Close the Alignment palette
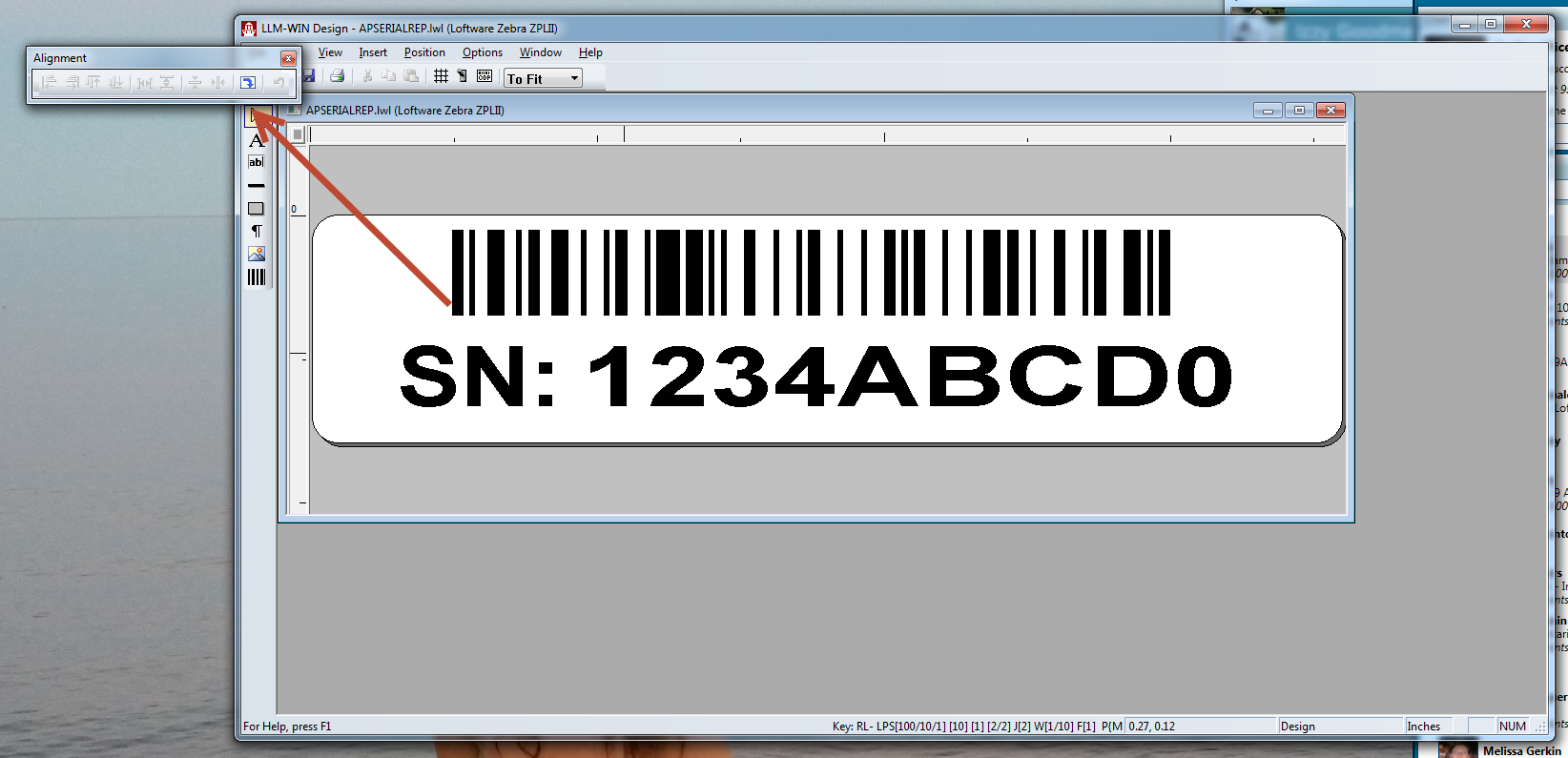Image resolution: width=1568 pixels, height=758 pixels. coord(288,58)
